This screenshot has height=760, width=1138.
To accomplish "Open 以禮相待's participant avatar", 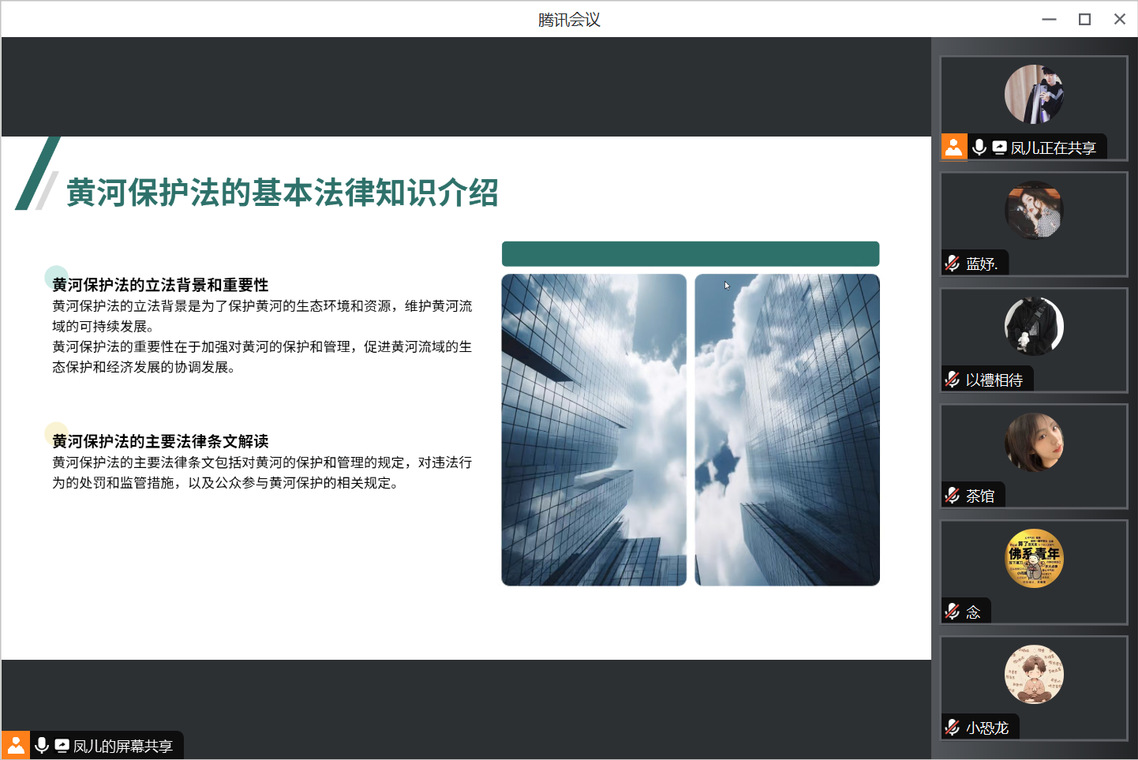I will point(1033,326).
